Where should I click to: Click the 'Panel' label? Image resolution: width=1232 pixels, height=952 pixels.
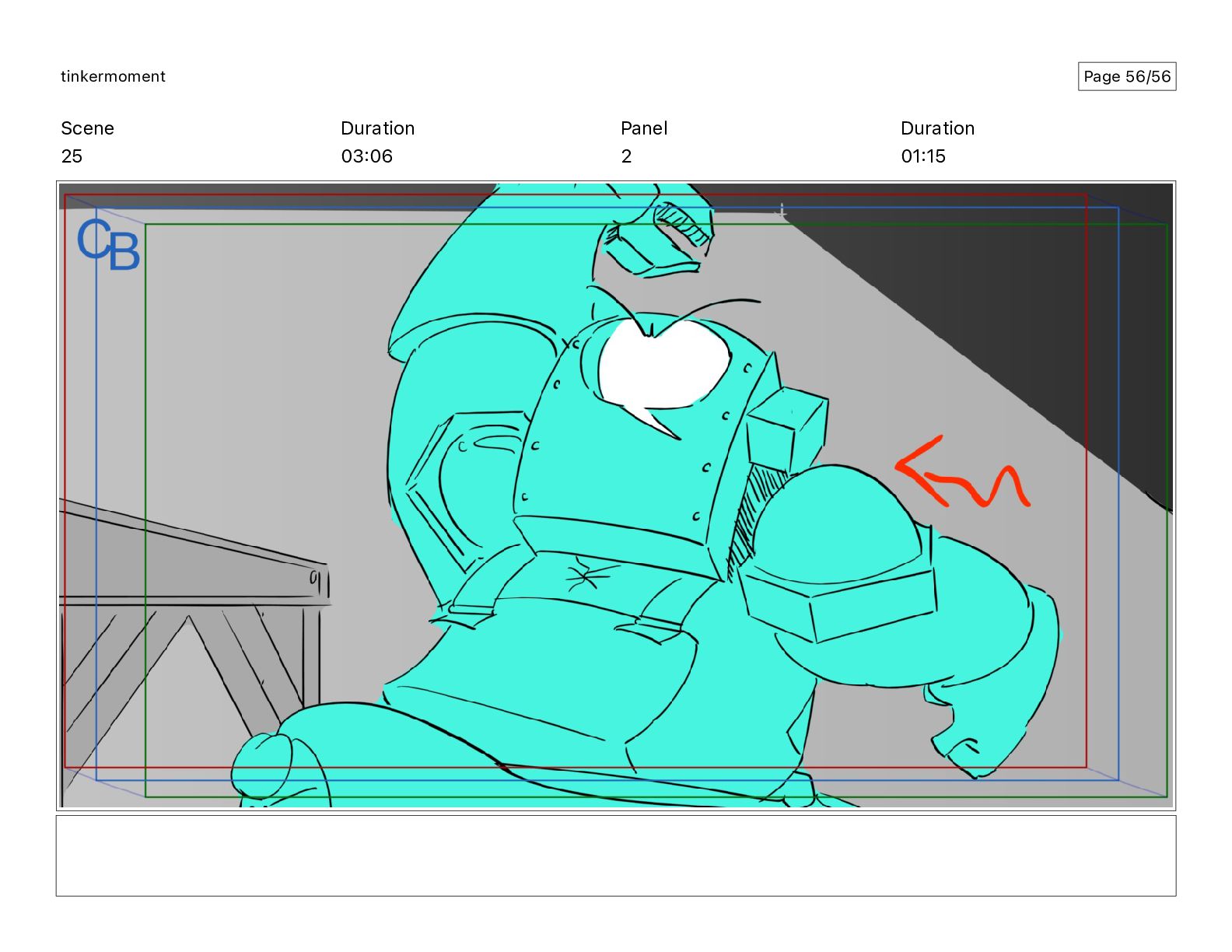coord(644,128)
